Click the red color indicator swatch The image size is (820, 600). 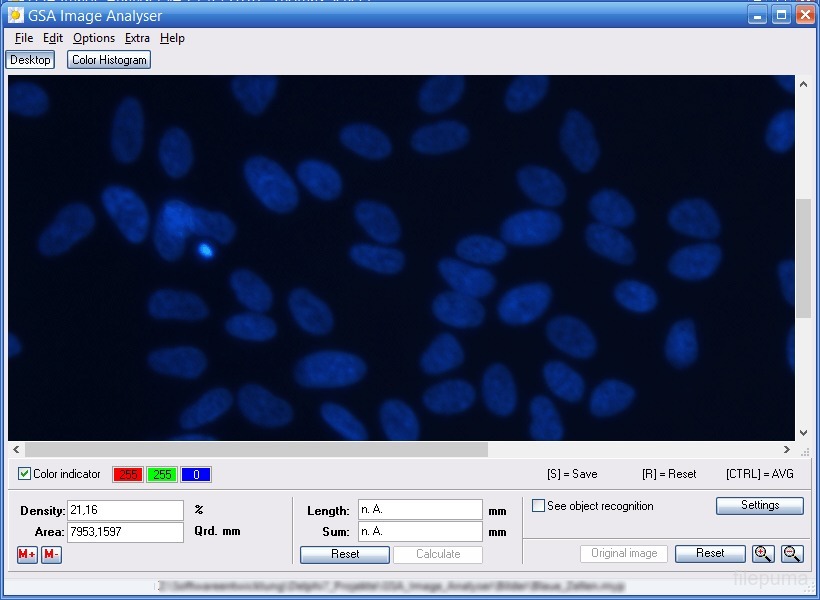pos(128,475)
